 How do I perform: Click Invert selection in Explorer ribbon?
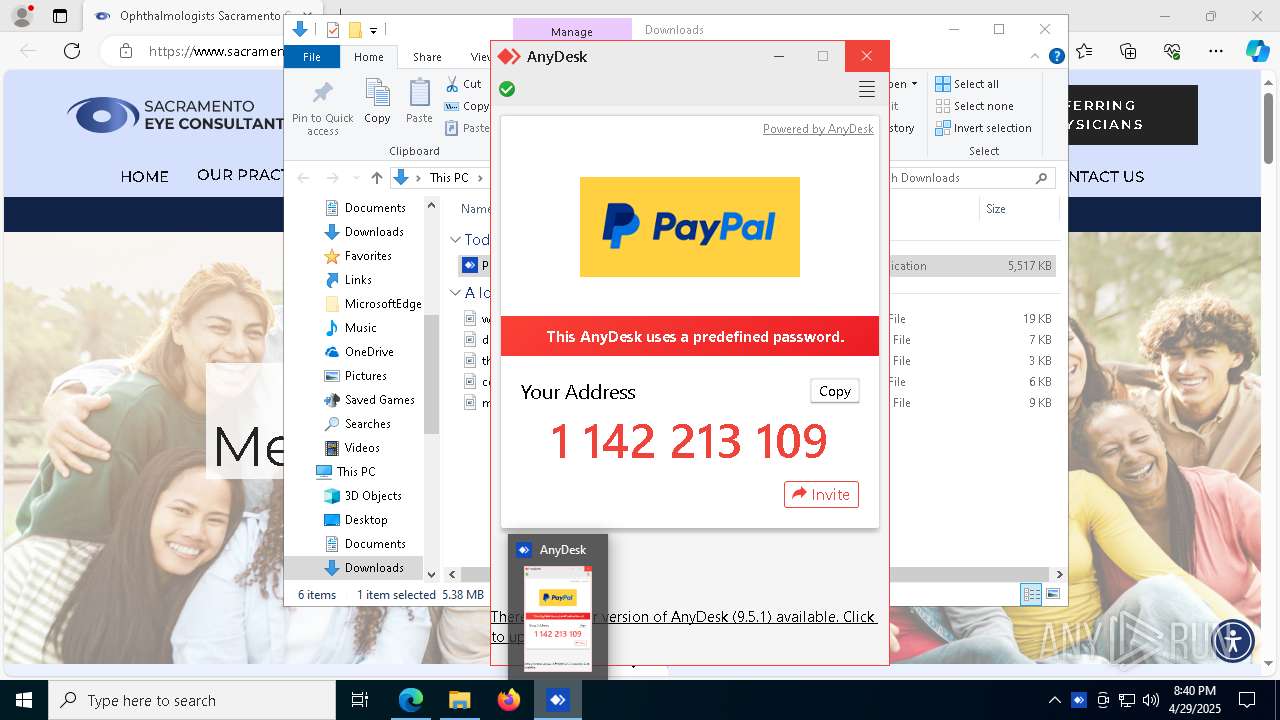(983, 128)
